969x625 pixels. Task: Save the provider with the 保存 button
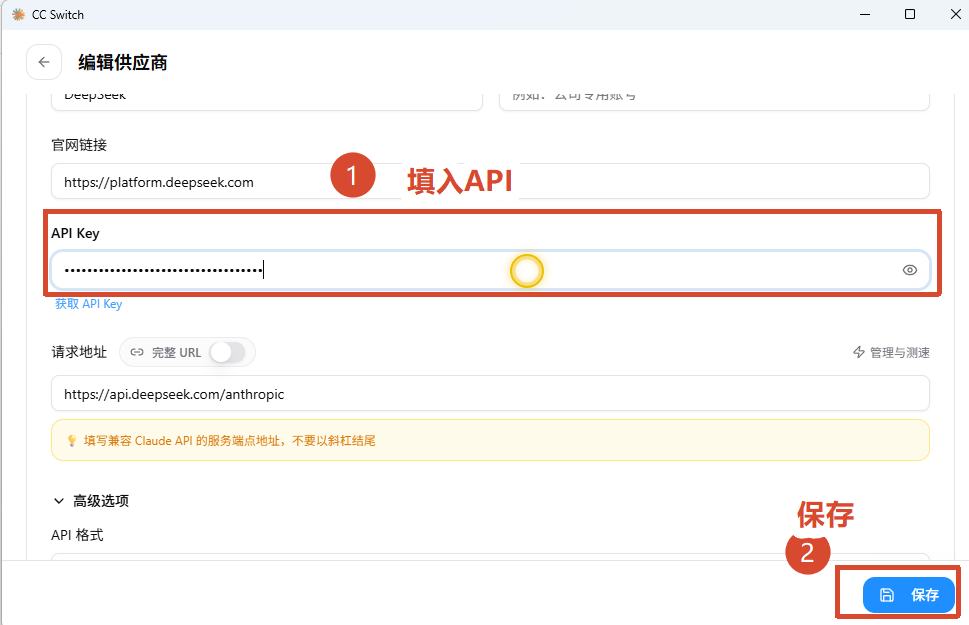tap(909, 595)
